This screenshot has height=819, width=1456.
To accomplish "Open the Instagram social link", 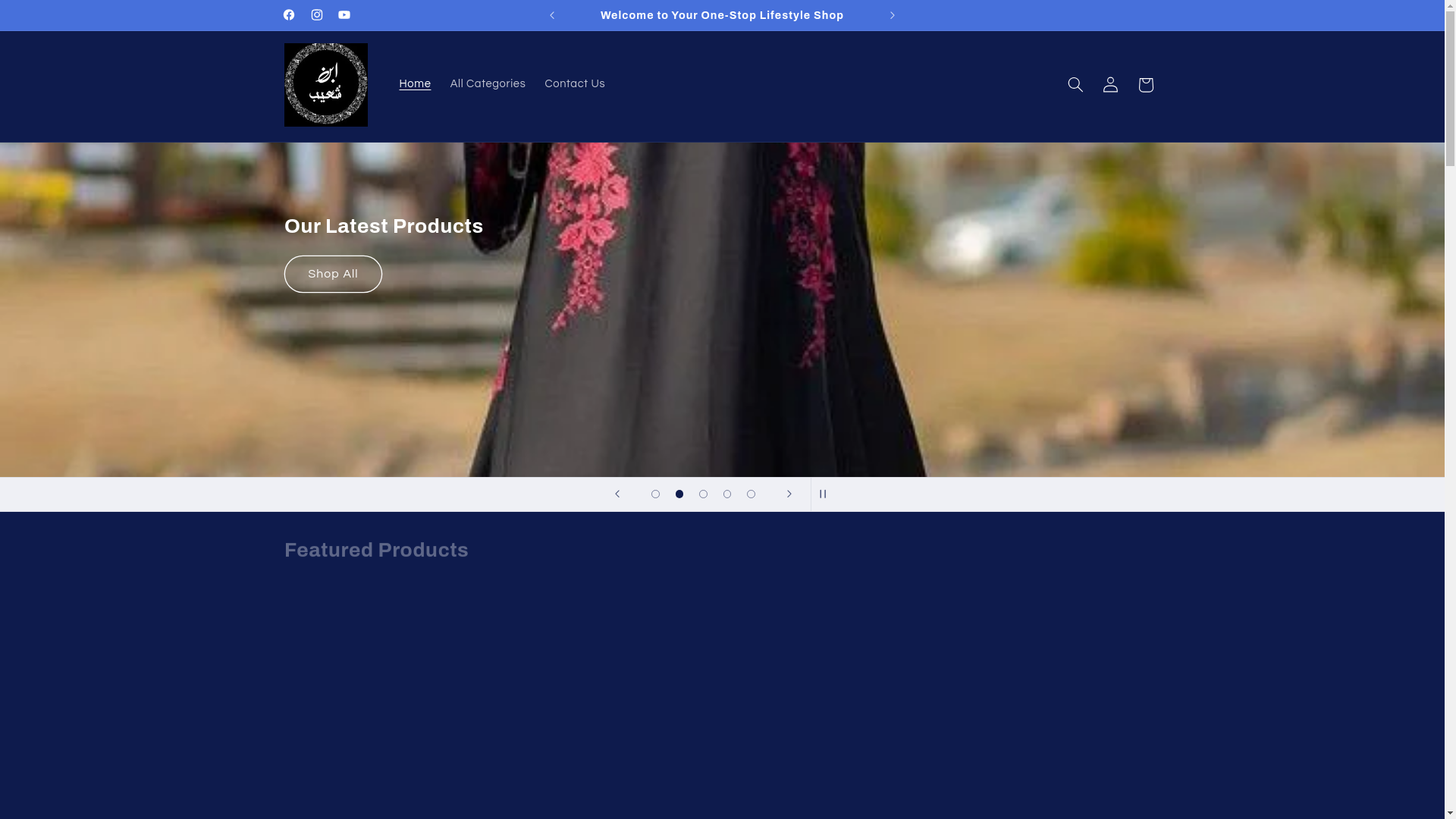I will click(316, 15).
